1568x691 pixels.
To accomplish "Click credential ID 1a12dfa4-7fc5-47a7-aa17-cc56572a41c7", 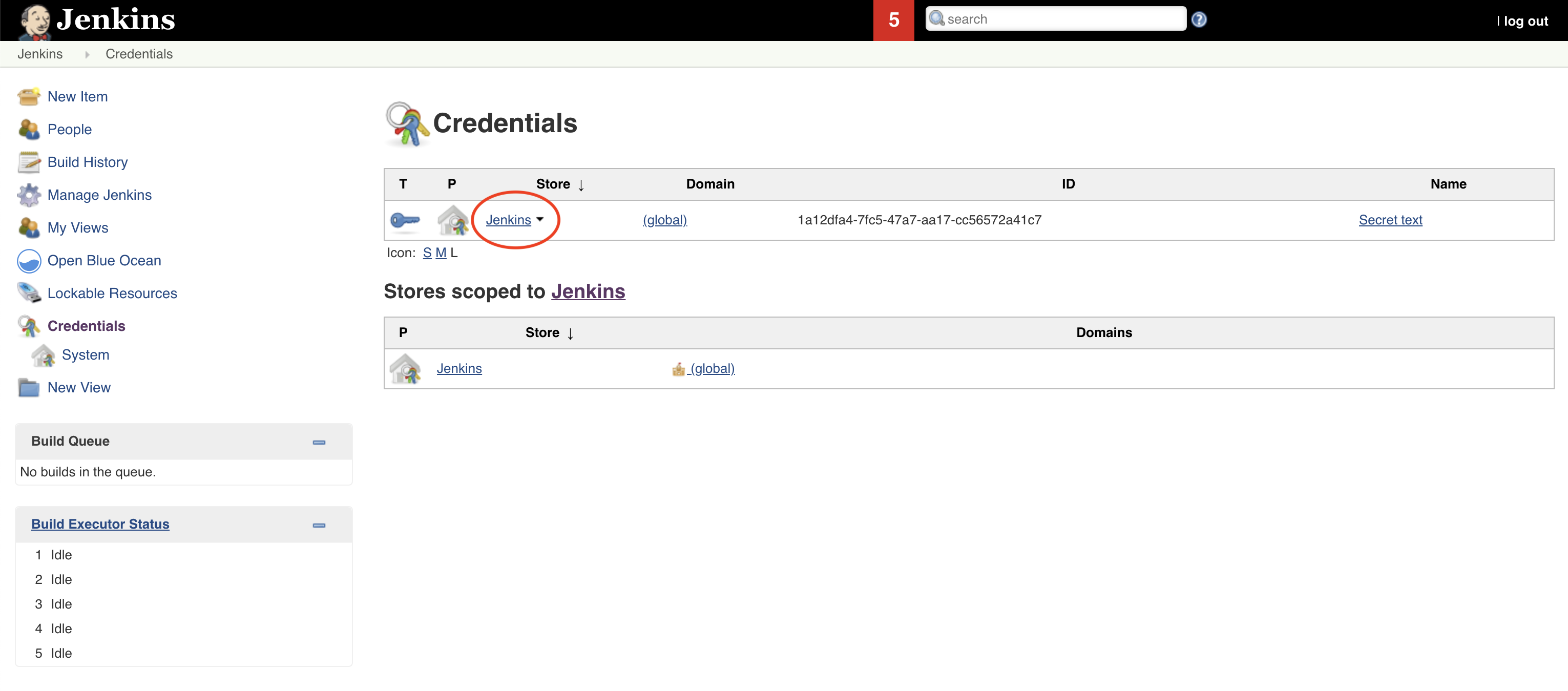I will tap(919, 220).
